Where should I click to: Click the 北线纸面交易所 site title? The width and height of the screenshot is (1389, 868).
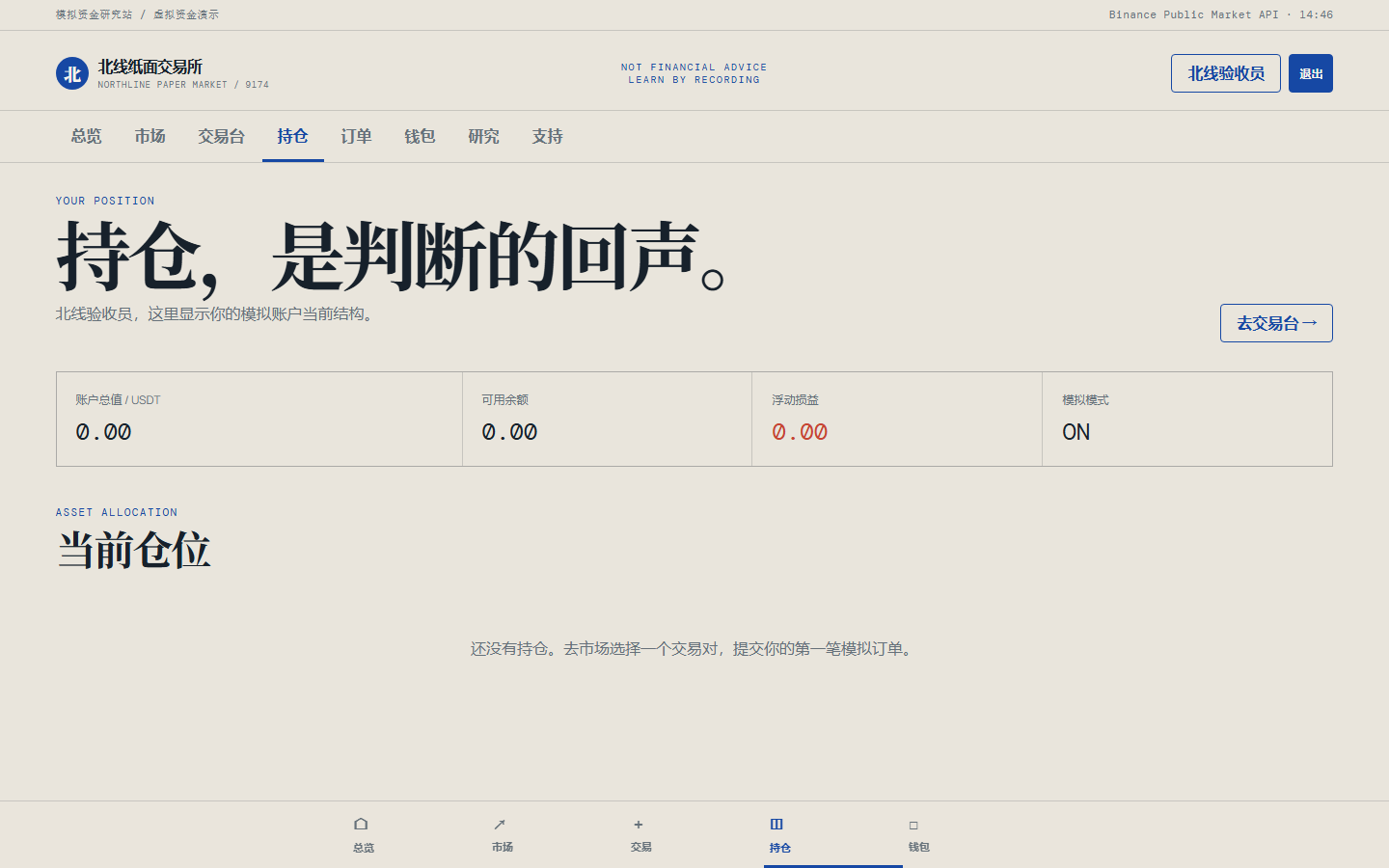coord(150,67)
